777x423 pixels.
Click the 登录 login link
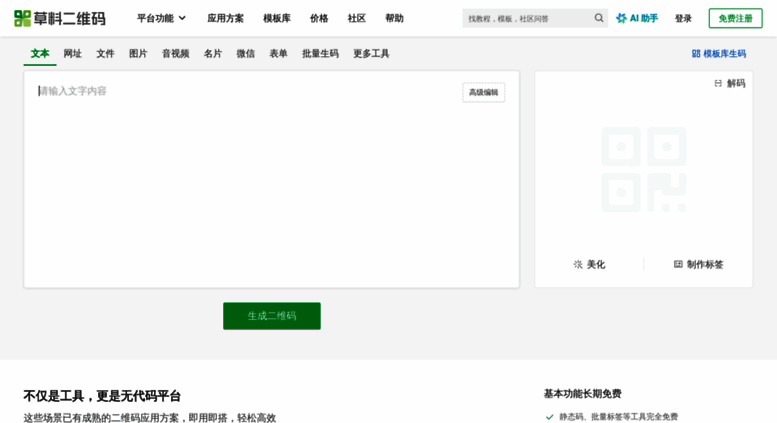click(x=683, y=18)
